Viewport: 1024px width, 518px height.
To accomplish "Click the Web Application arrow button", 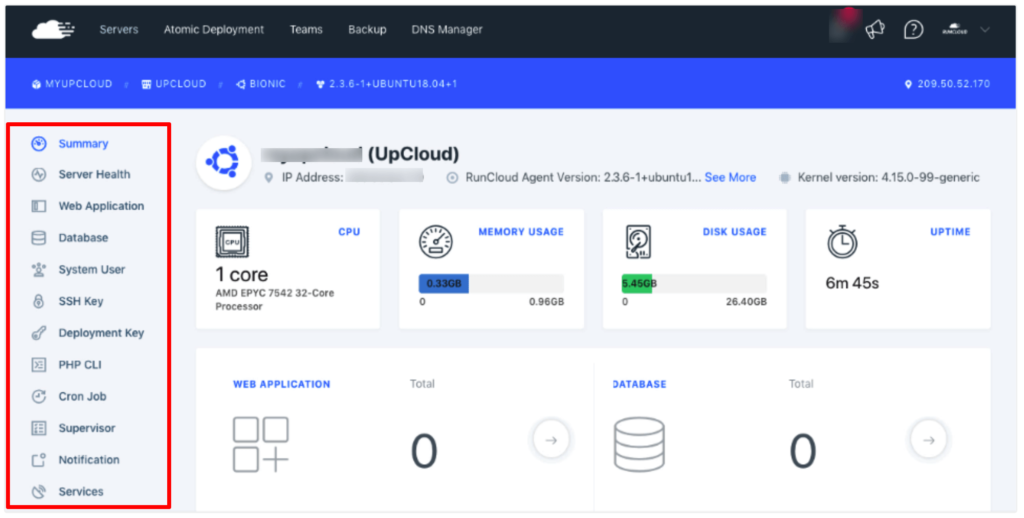I will click(551, 439).
